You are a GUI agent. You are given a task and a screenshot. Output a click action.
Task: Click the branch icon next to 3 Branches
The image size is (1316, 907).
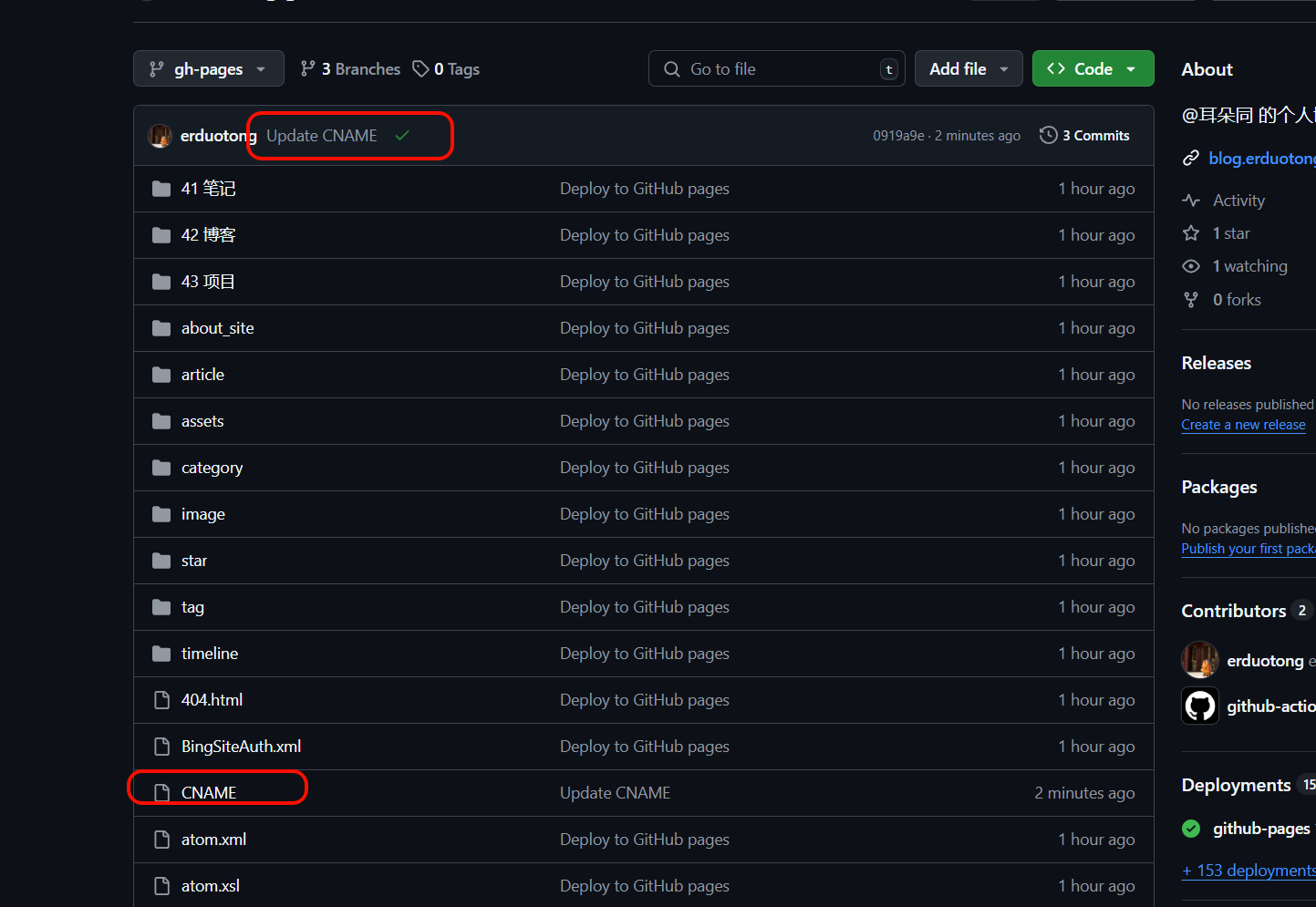pos(306,68)
